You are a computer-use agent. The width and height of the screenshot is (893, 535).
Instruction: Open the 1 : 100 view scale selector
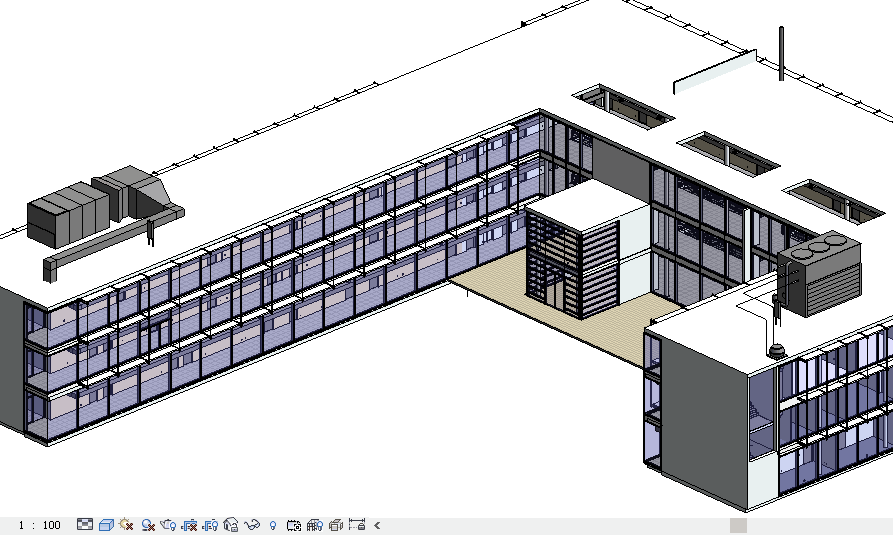tap(39, 525)
